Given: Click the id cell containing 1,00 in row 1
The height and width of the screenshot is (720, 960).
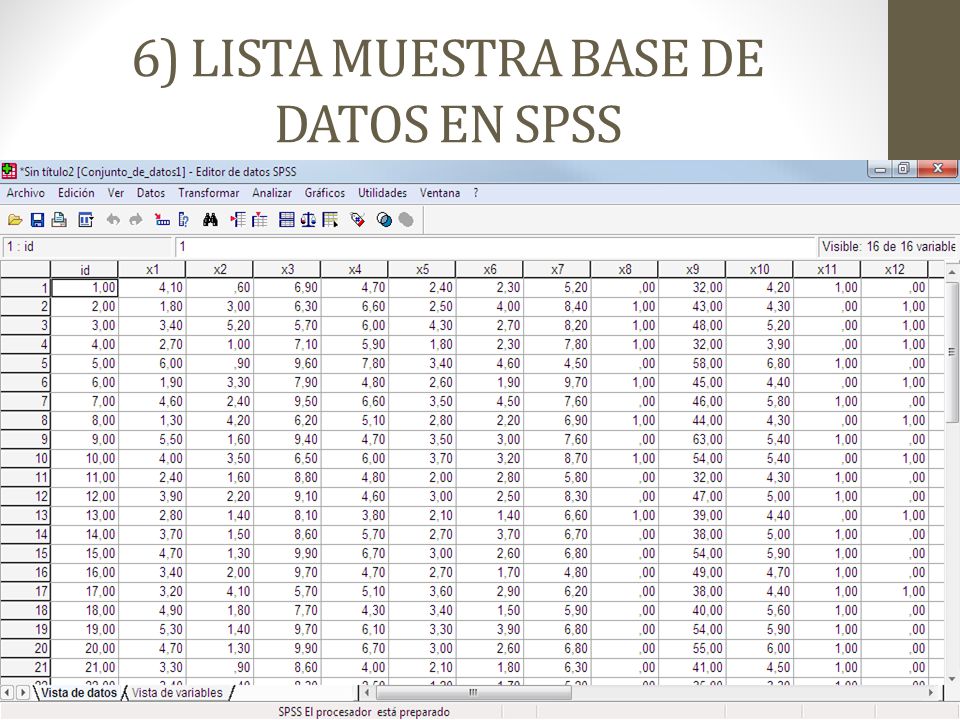Looking at the screenshot, I should [x=84, y=287].
